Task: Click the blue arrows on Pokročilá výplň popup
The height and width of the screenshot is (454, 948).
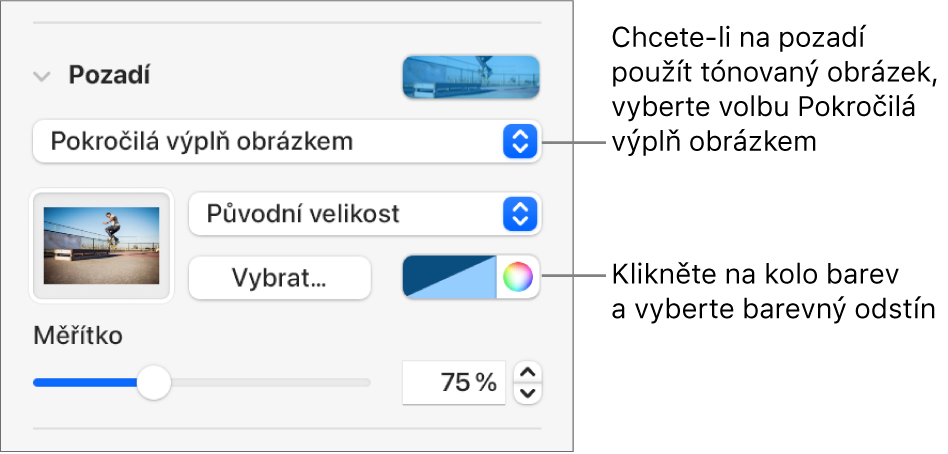Action: click(519, 142)
